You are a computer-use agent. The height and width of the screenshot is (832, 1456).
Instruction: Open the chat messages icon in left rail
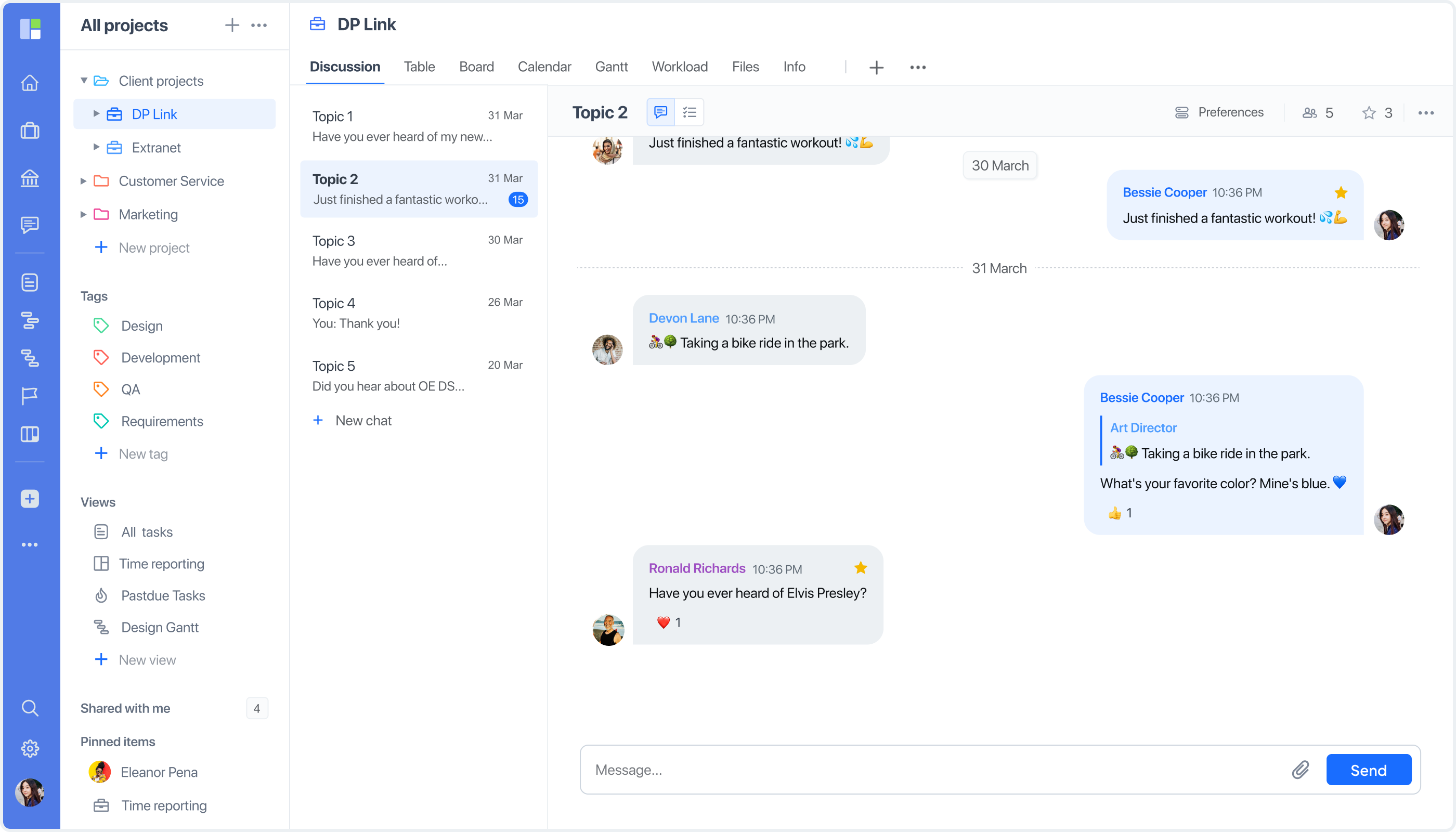pos(30,225)
